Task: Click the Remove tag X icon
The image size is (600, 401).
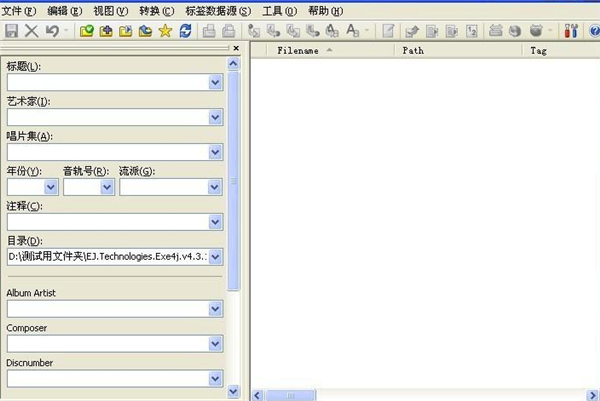Action: click(31, 31)
